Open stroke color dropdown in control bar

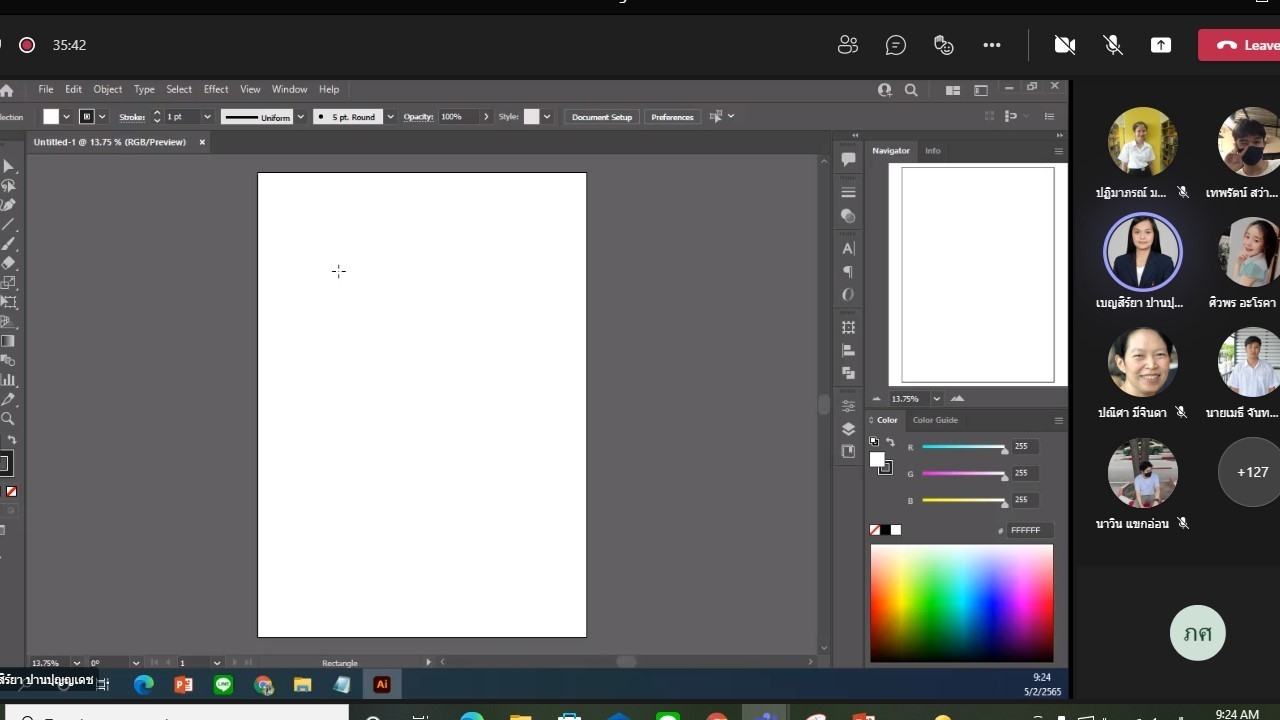[x=102, y=117]
